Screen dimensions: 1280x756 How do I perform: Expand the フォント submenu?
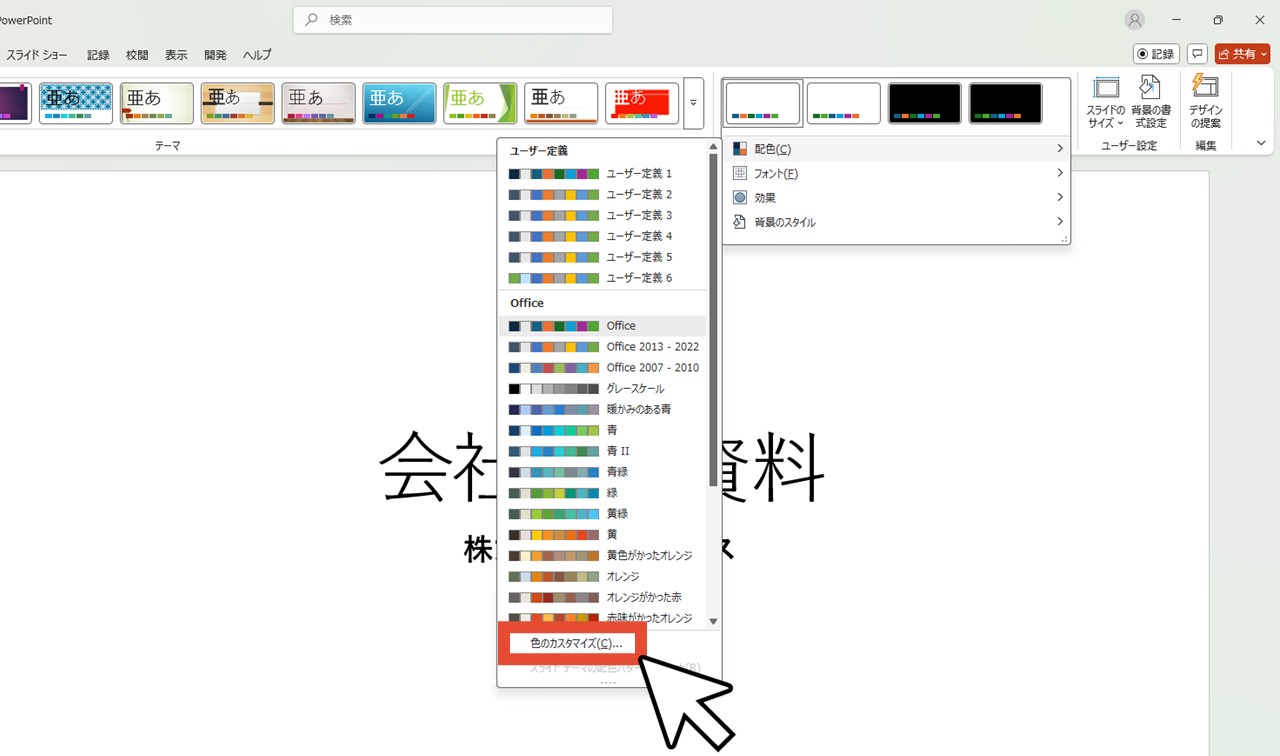pos(896,173)
